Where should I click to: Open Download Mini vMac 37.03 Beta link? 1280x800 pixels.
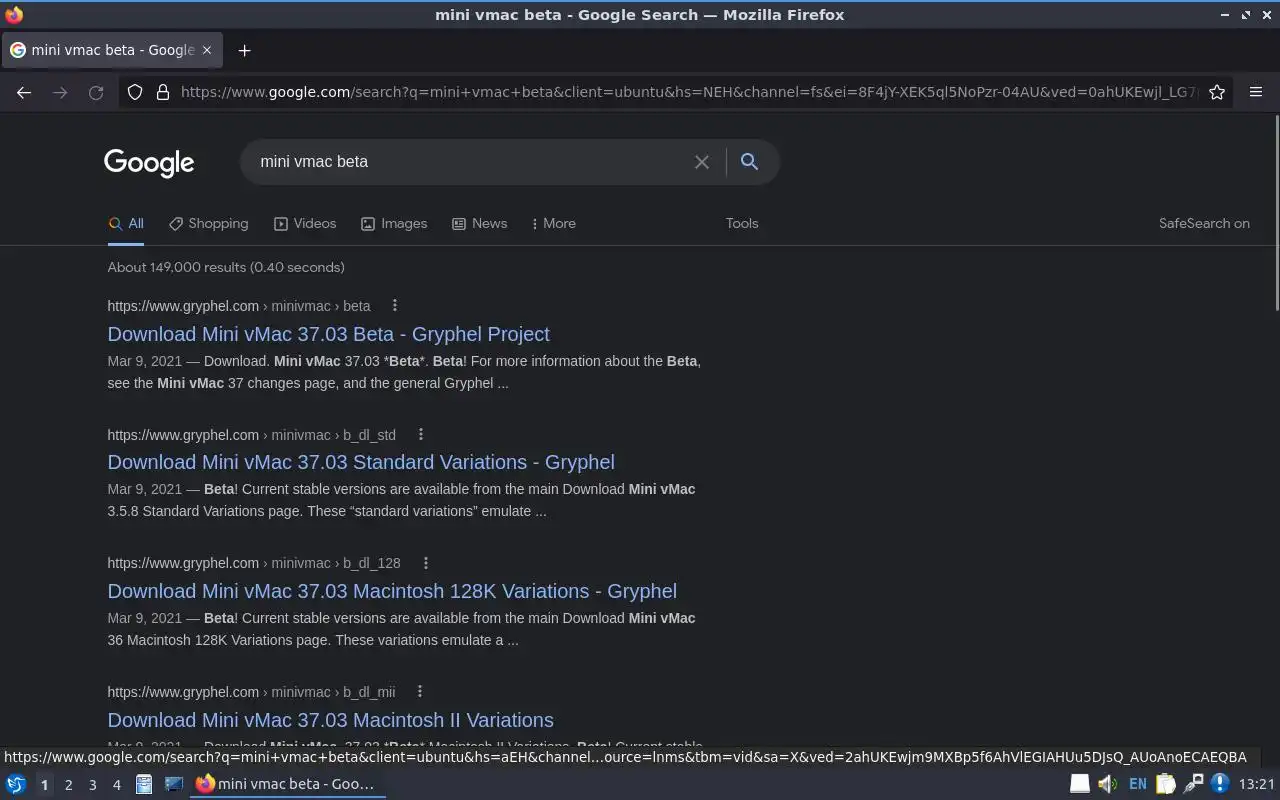click(x=328, y=334)
